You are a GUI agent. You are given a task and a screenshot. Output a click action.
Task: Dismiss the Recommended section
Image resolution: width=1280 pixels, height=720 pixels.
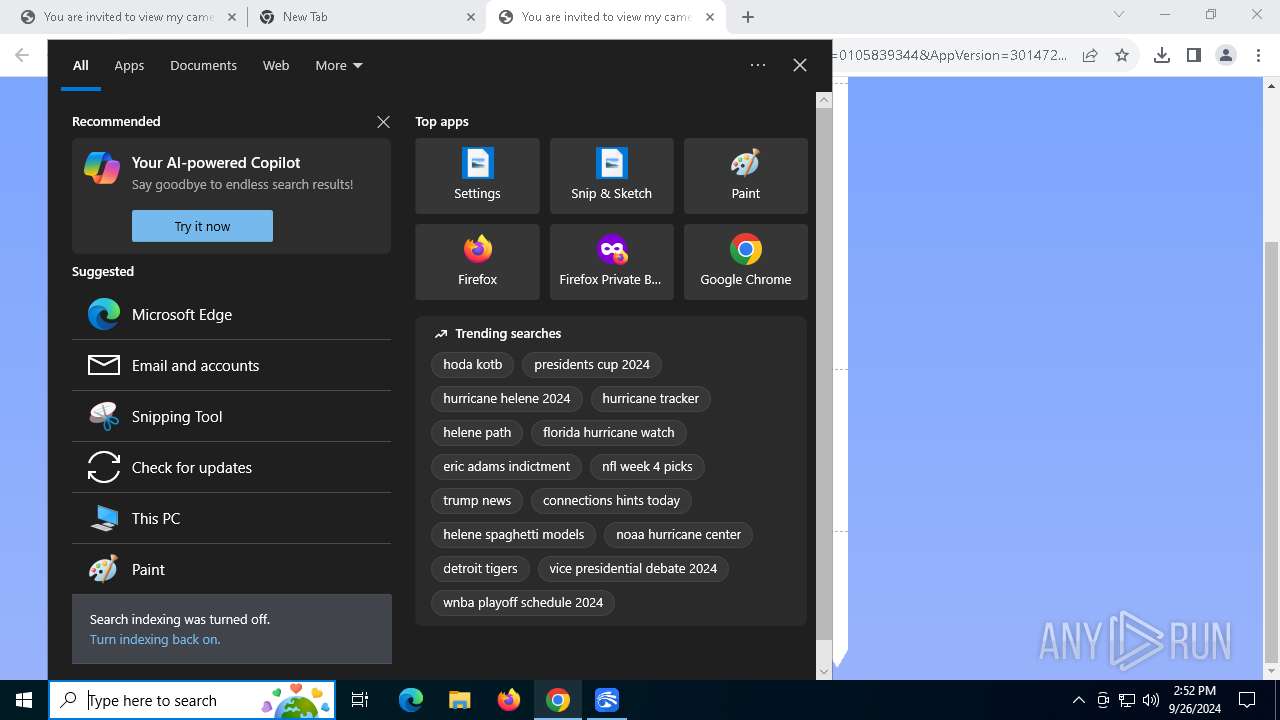pos(383,121)
